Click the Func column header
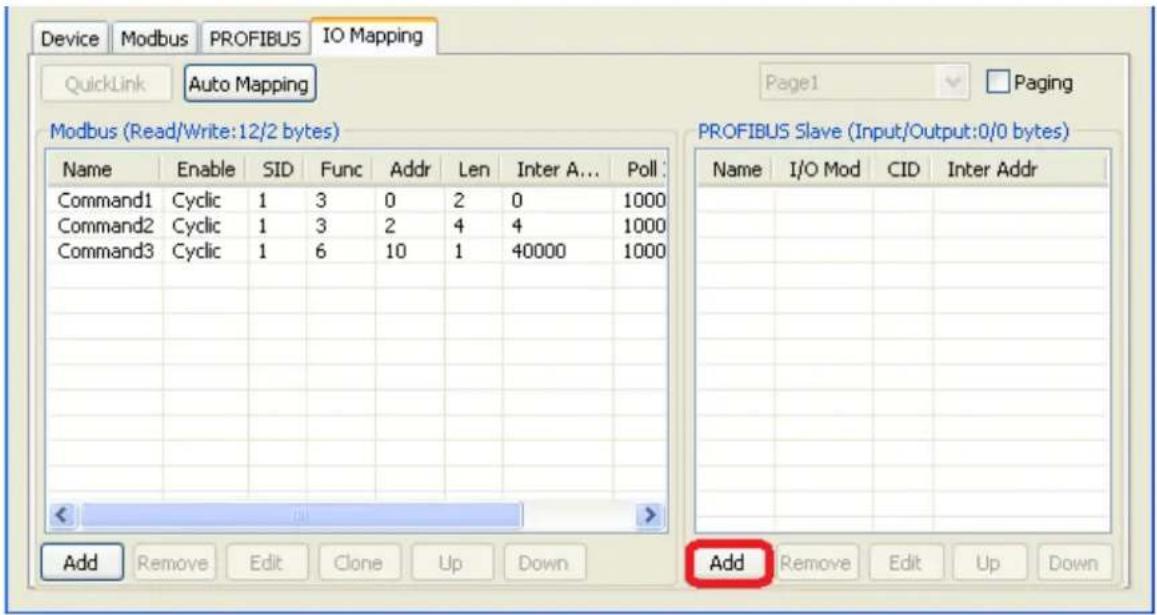This screenshot has height=615, width=1157. coord(341,170)
